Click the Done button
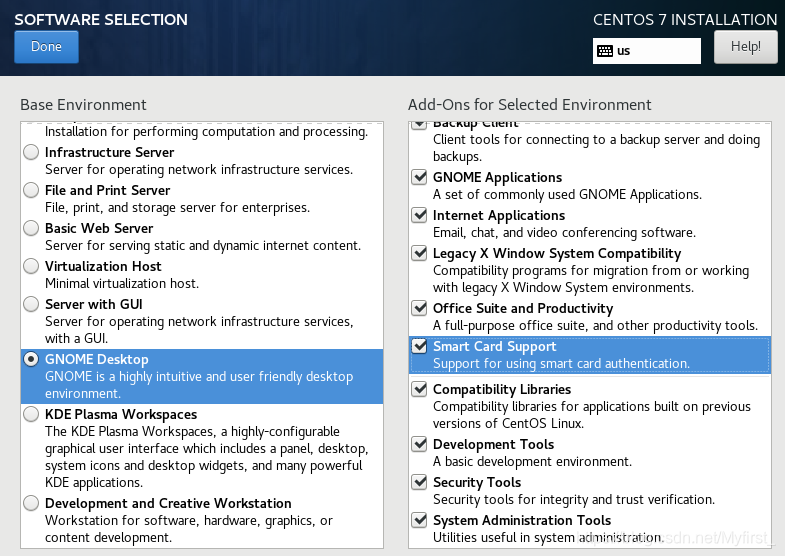 (x=46, y=47)
